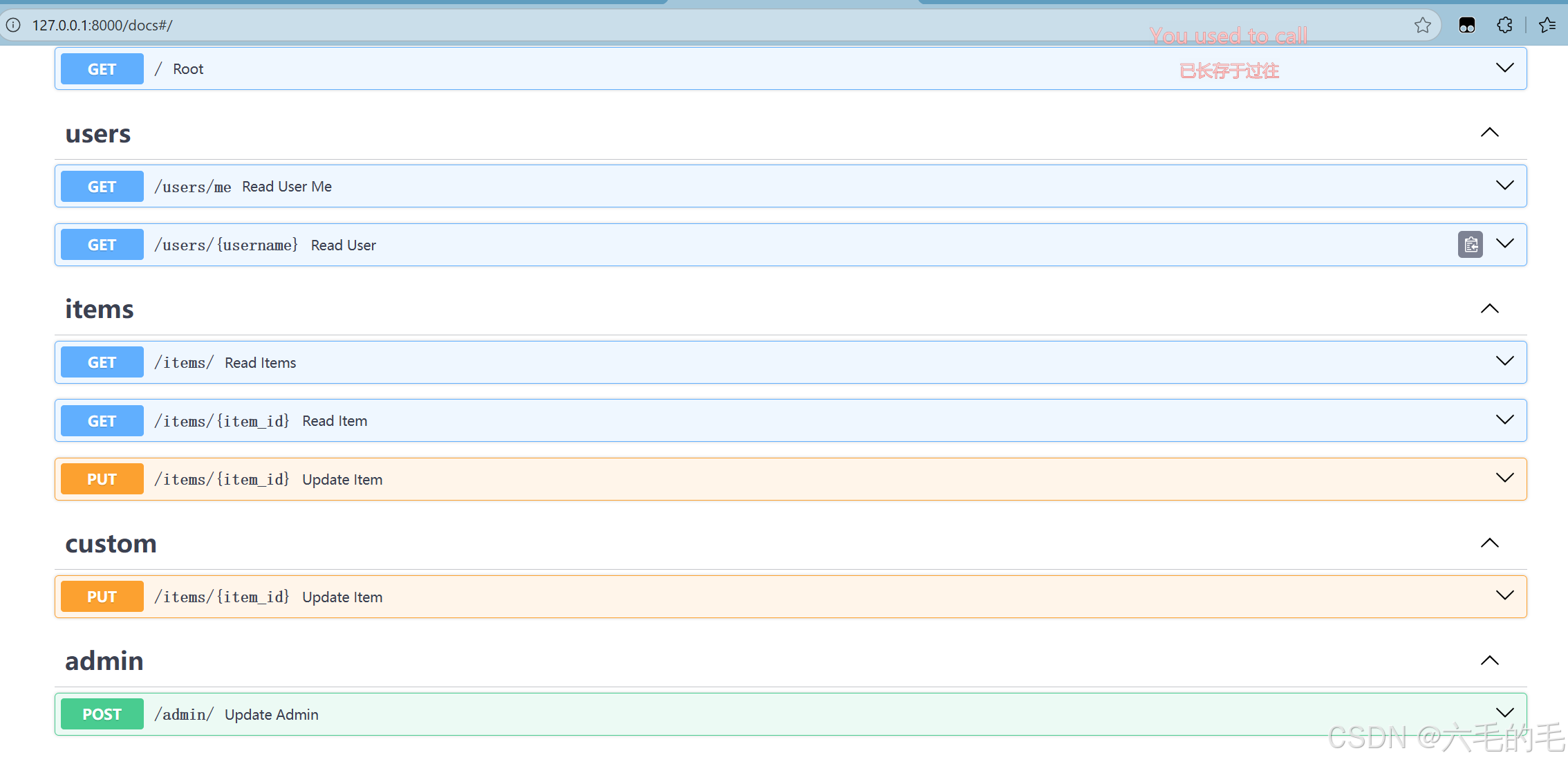Click the GET badge of /users/{username}

pos(102,245)
